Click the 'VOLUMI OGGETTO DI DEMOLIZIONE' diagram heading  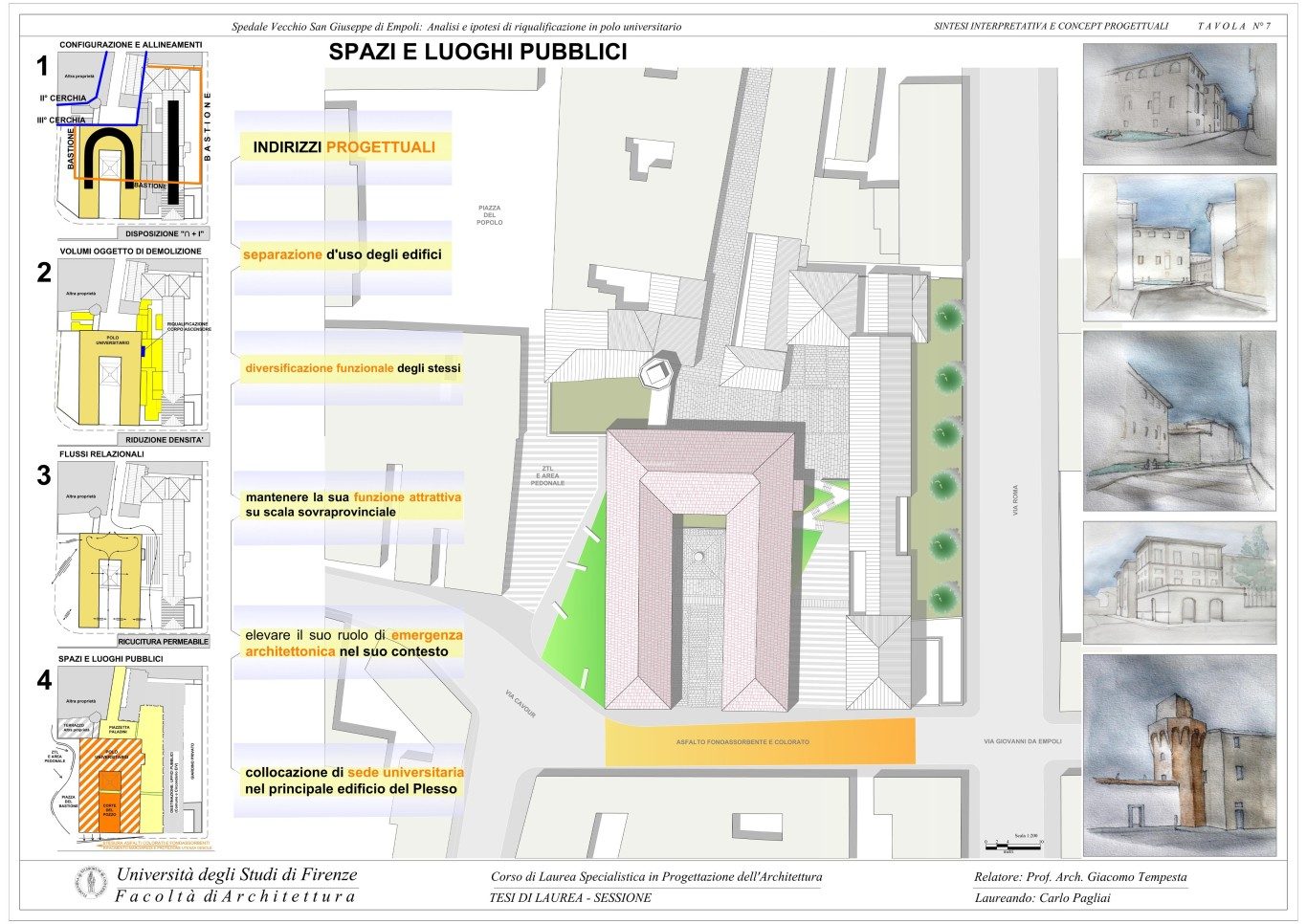coord(130,252)
